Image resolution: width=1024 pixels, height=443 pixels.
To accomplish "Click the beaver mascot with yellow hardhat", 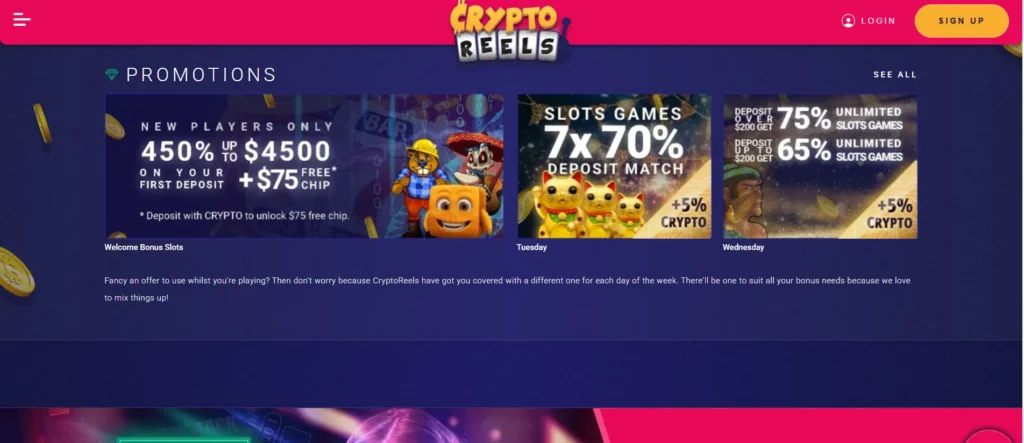I will (417, 186).
